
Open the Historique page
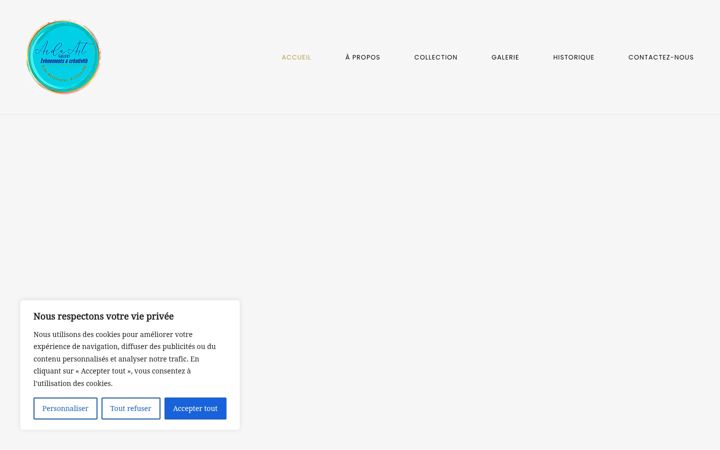tap(574, 57)
